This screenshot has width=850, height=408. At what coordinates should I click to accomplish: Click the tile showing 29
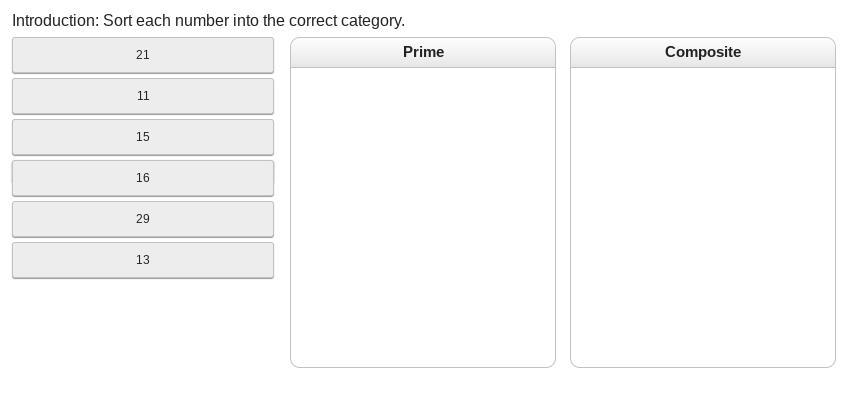tap(143, 219)
